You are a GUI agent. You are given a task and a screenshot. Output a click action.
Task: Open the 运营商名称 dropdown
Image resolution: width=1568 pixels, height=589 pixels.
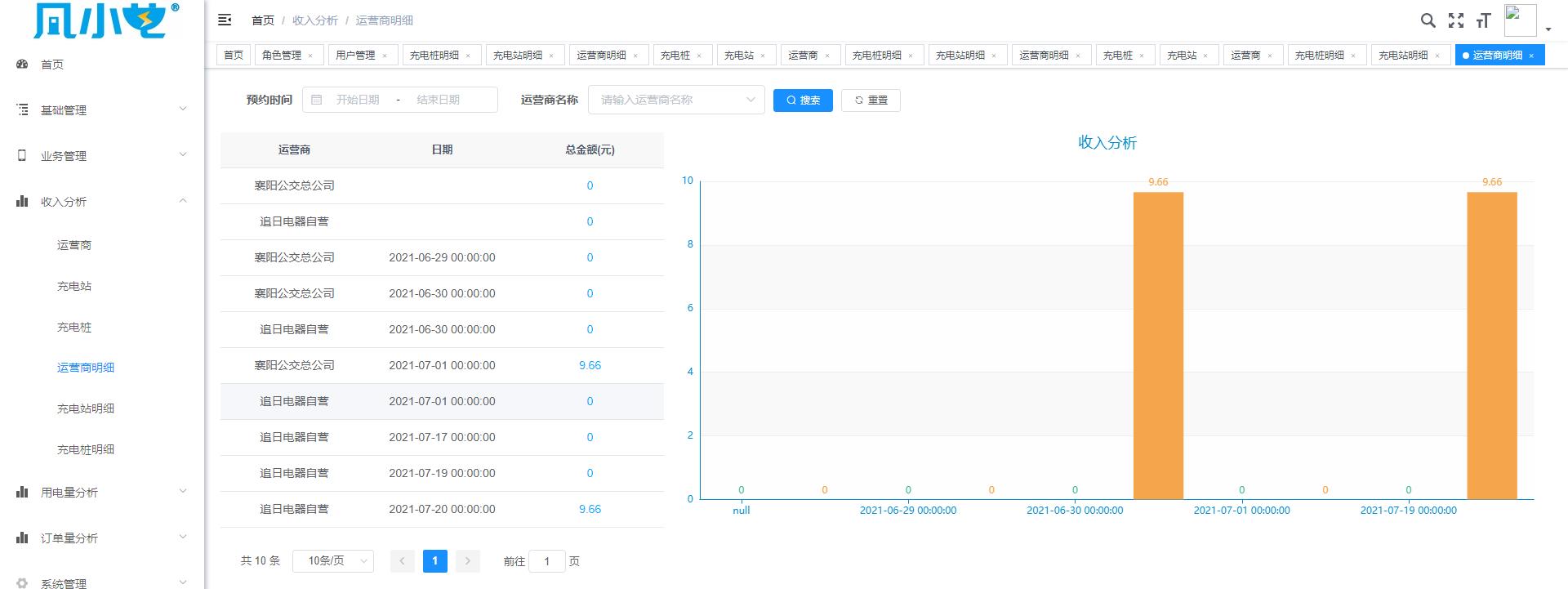coord(676,100)
